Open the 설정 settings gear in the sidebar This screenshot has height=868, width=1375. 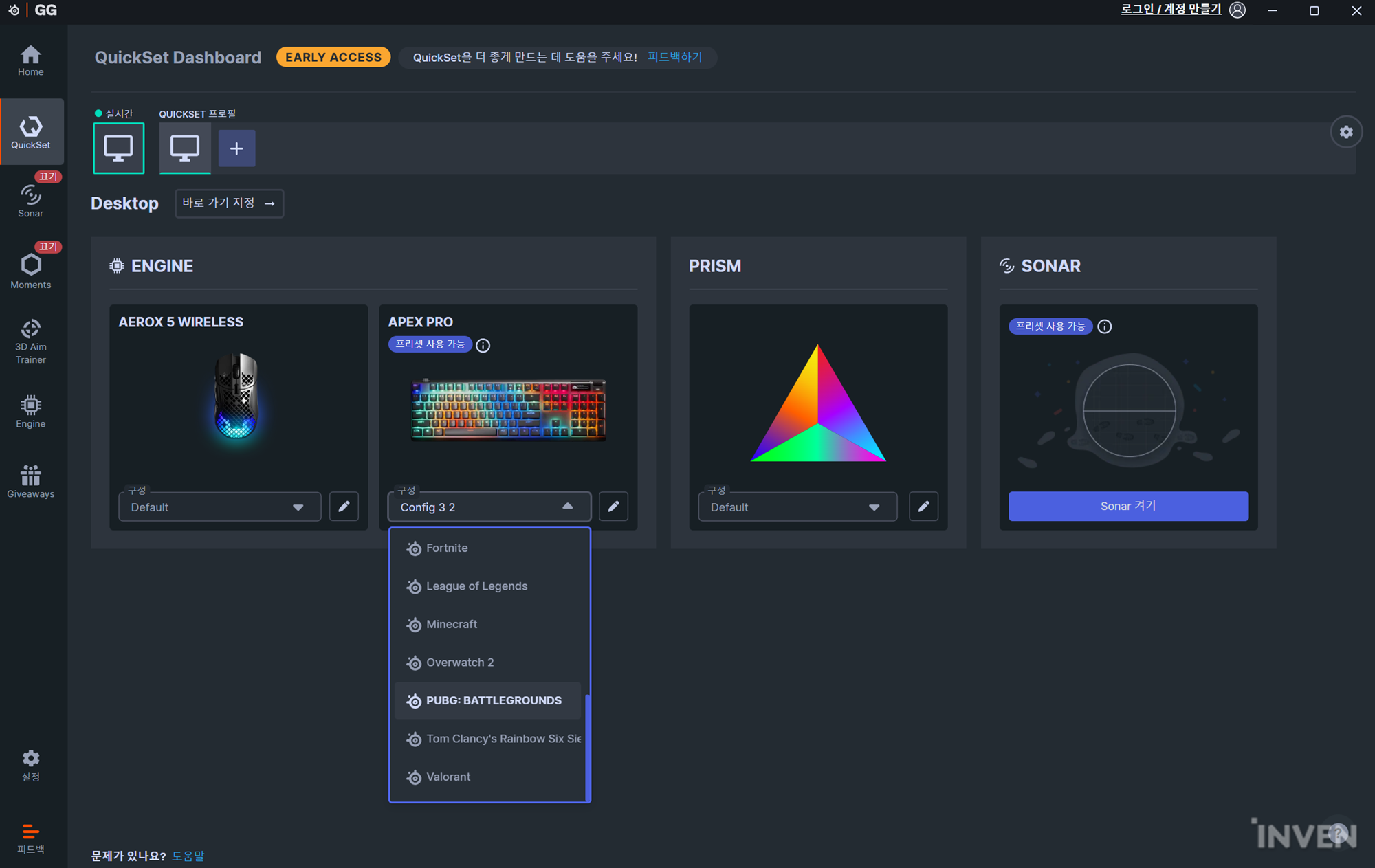pos(30,765)
